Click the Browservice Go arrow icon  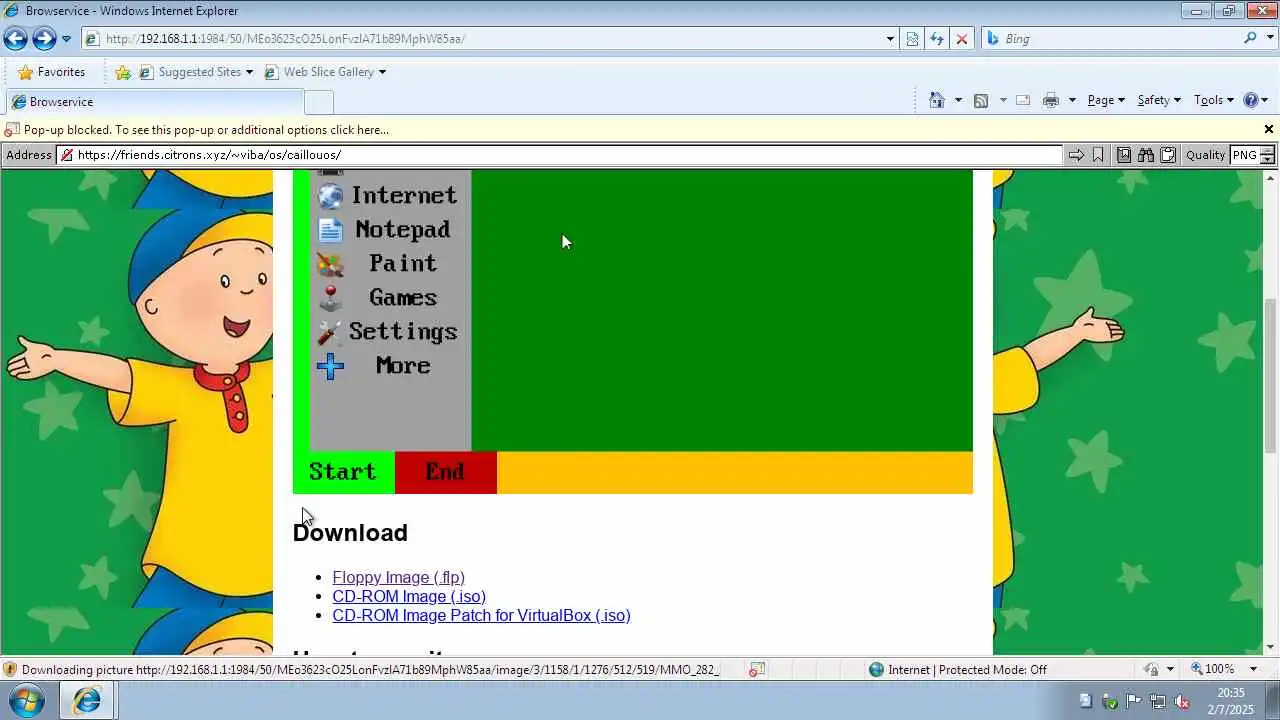pyautogui.click(x=1076, y=155)
